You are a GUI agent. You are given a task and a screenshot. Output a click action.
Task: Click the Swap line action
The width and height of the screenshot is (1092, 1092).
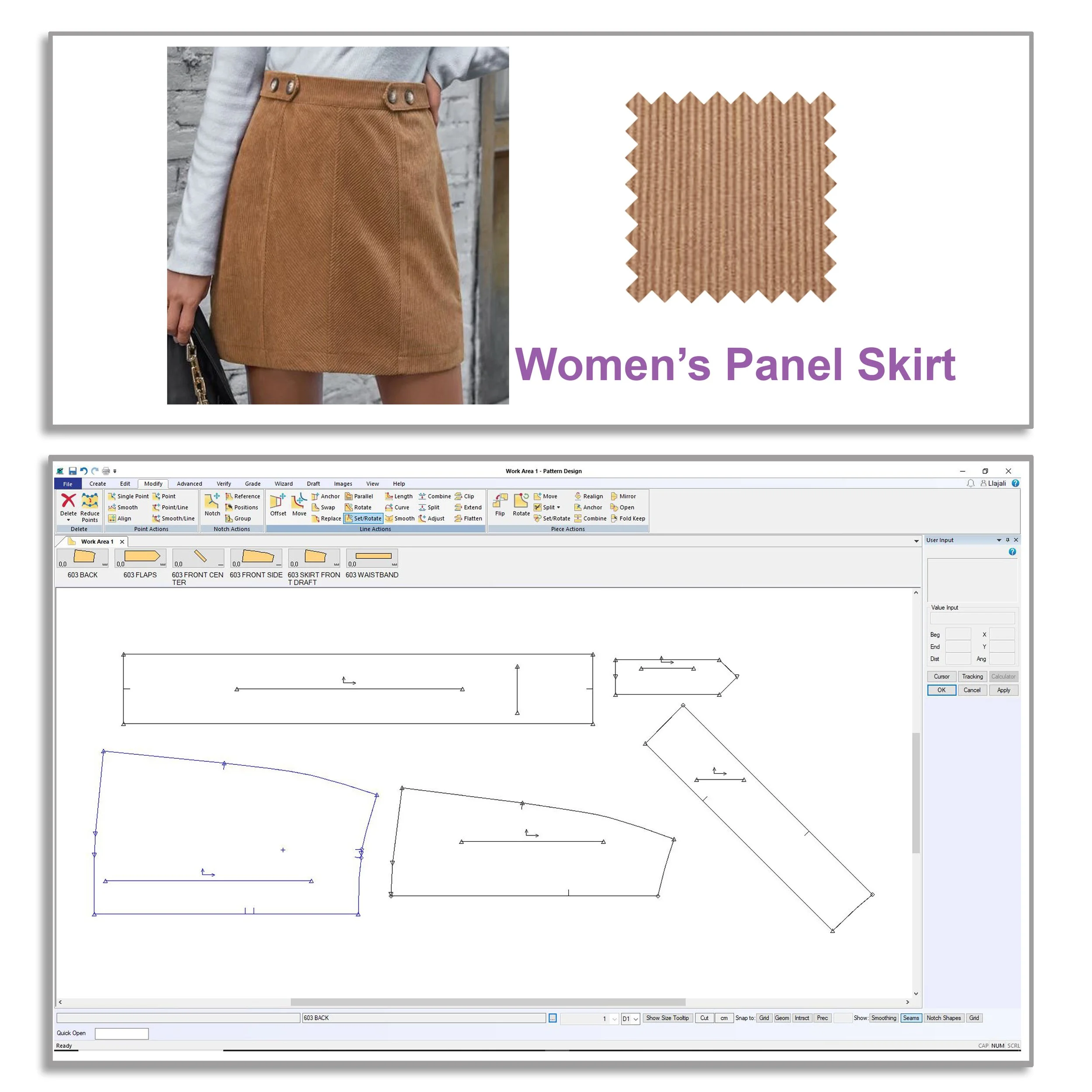[x=323, y=508]
